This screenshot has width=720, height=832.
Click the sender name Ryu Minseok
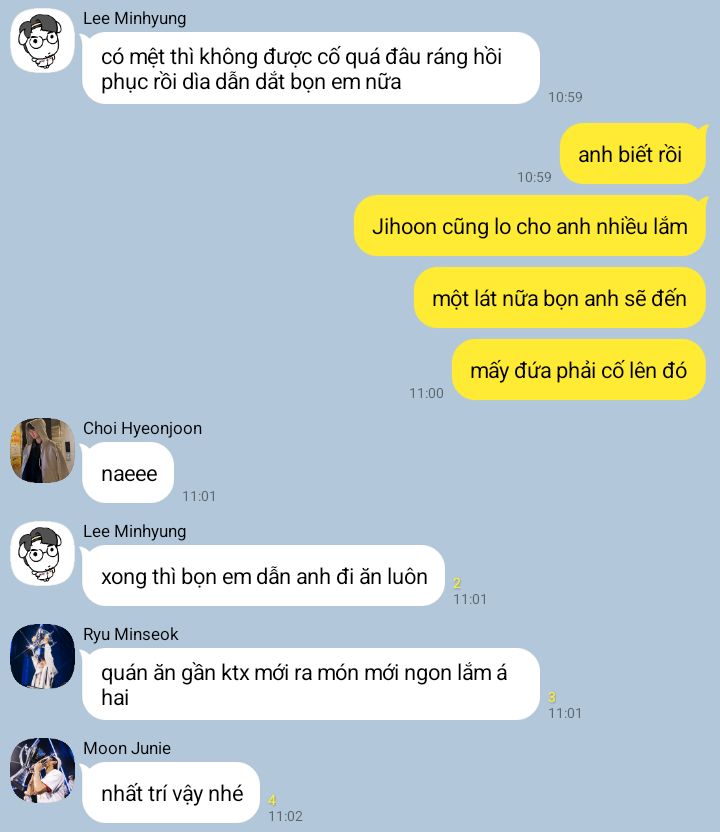pos(131,634)
